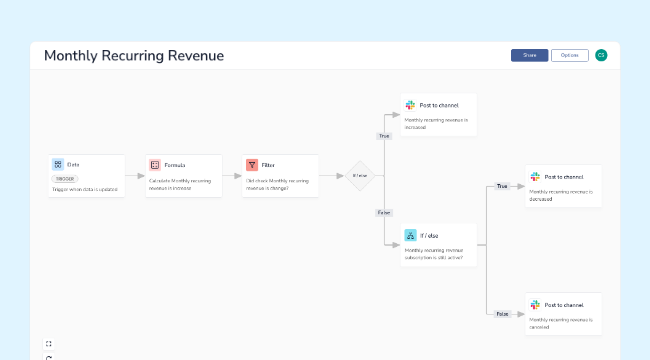This screenshot has height=360, width=650.
Task: Open 'subscription is still active?' description
Action: (434, 254)
